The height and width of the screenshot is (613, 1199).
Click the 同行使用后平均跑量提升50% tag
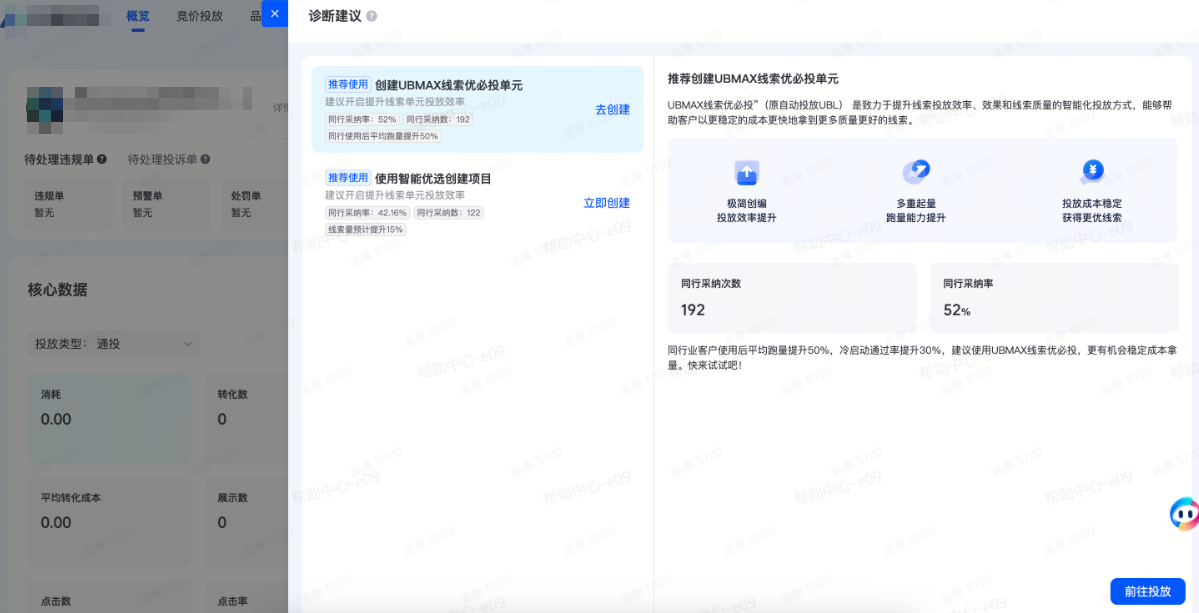(383, 136)
